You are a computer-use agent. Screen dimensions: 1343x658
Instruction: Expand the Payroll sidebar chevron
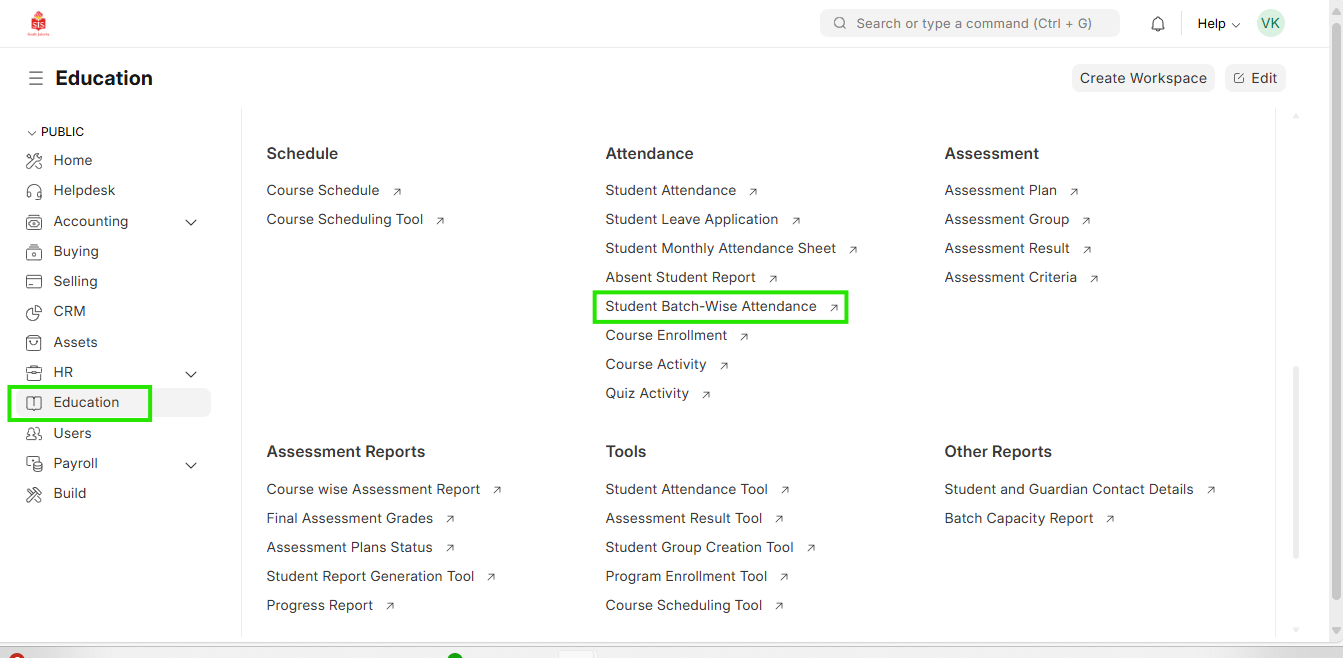(191, 464)
